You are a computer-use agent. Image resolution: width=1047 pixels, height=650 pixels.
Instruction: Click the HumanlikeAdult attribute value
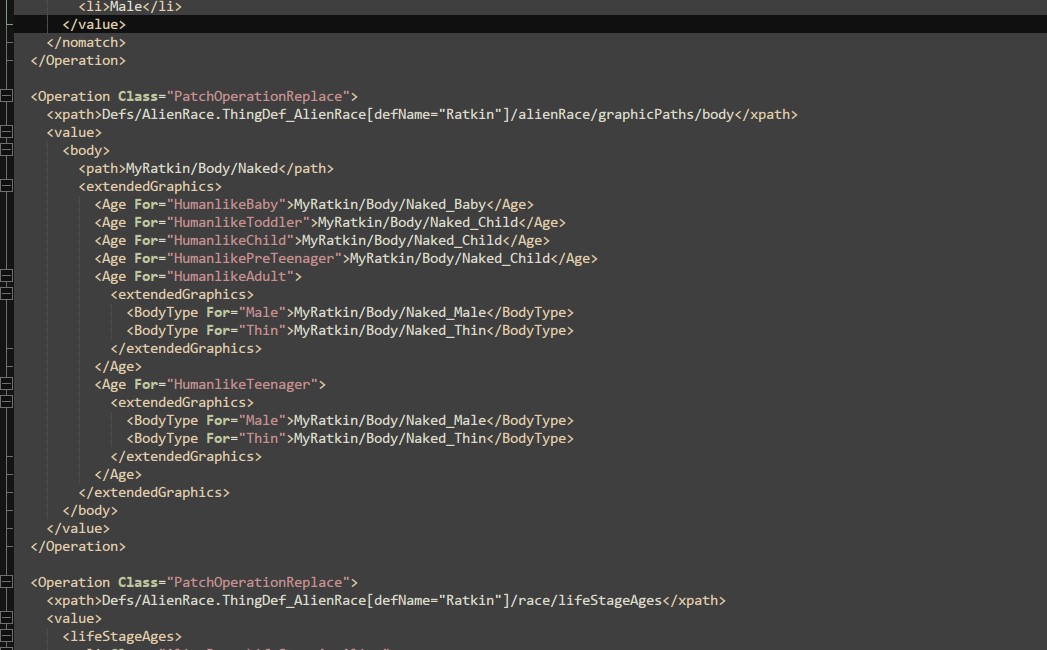[230, 277]
